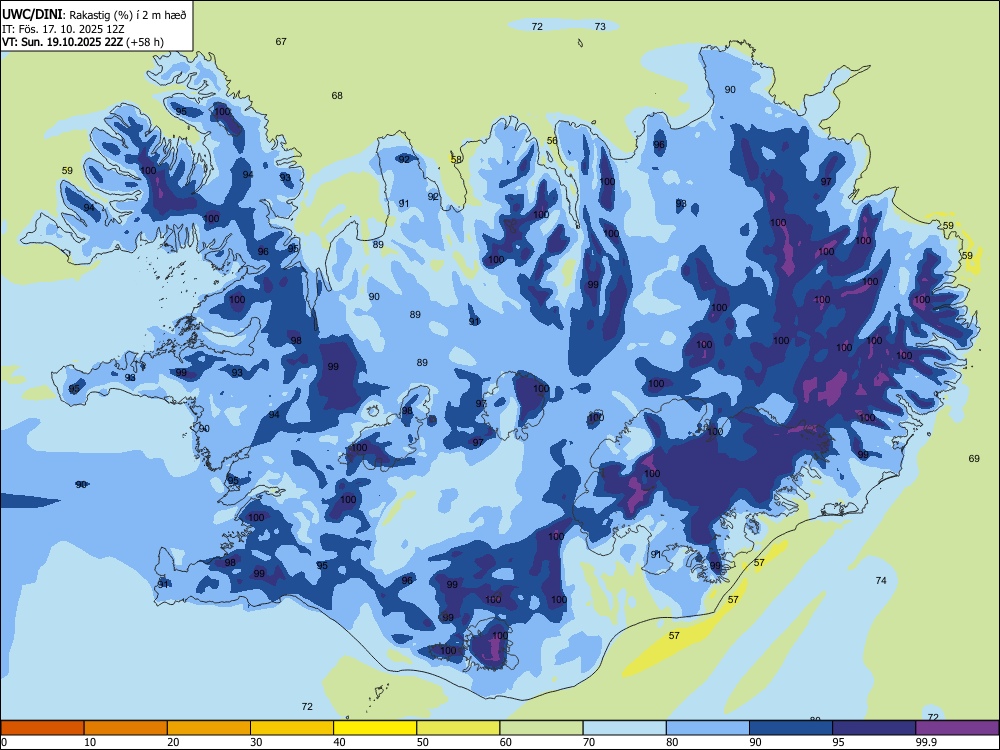The width and height of the screenshot is (1000, 750).
Task: Click the UWC/DINI title text
Action: point(32,15)
